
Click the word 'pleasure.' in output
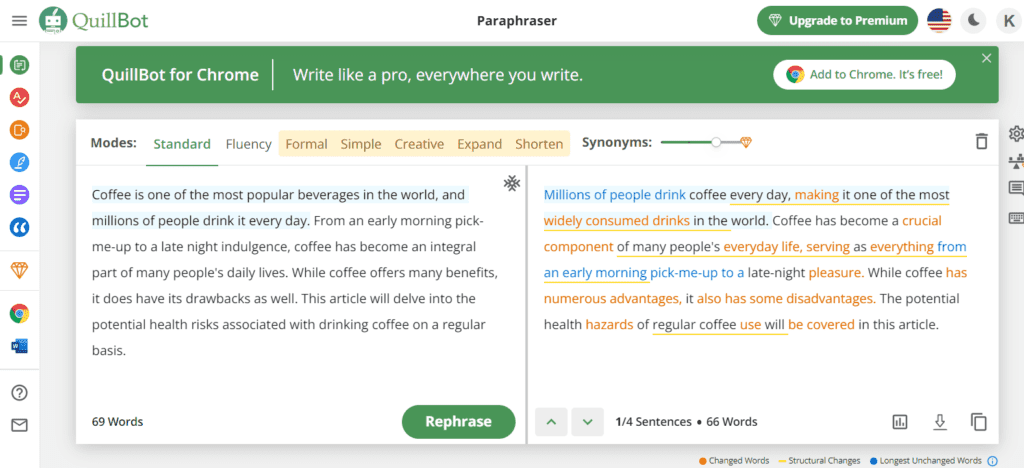click(x=836, y=273)
